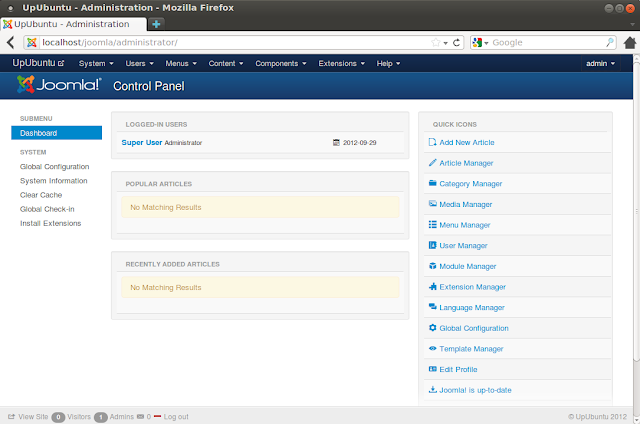
Task: Expand the Content dropdown menu
Action: (x=226, y=63)
